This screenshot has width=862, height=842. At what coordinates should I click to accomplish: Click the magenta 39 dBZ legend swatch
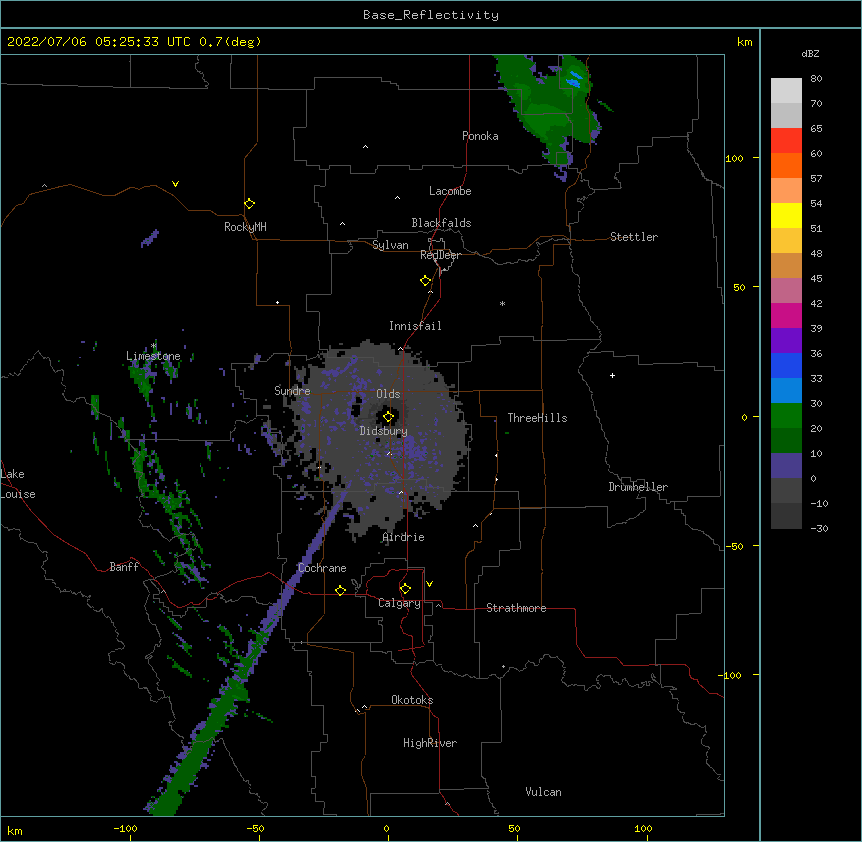786,315
